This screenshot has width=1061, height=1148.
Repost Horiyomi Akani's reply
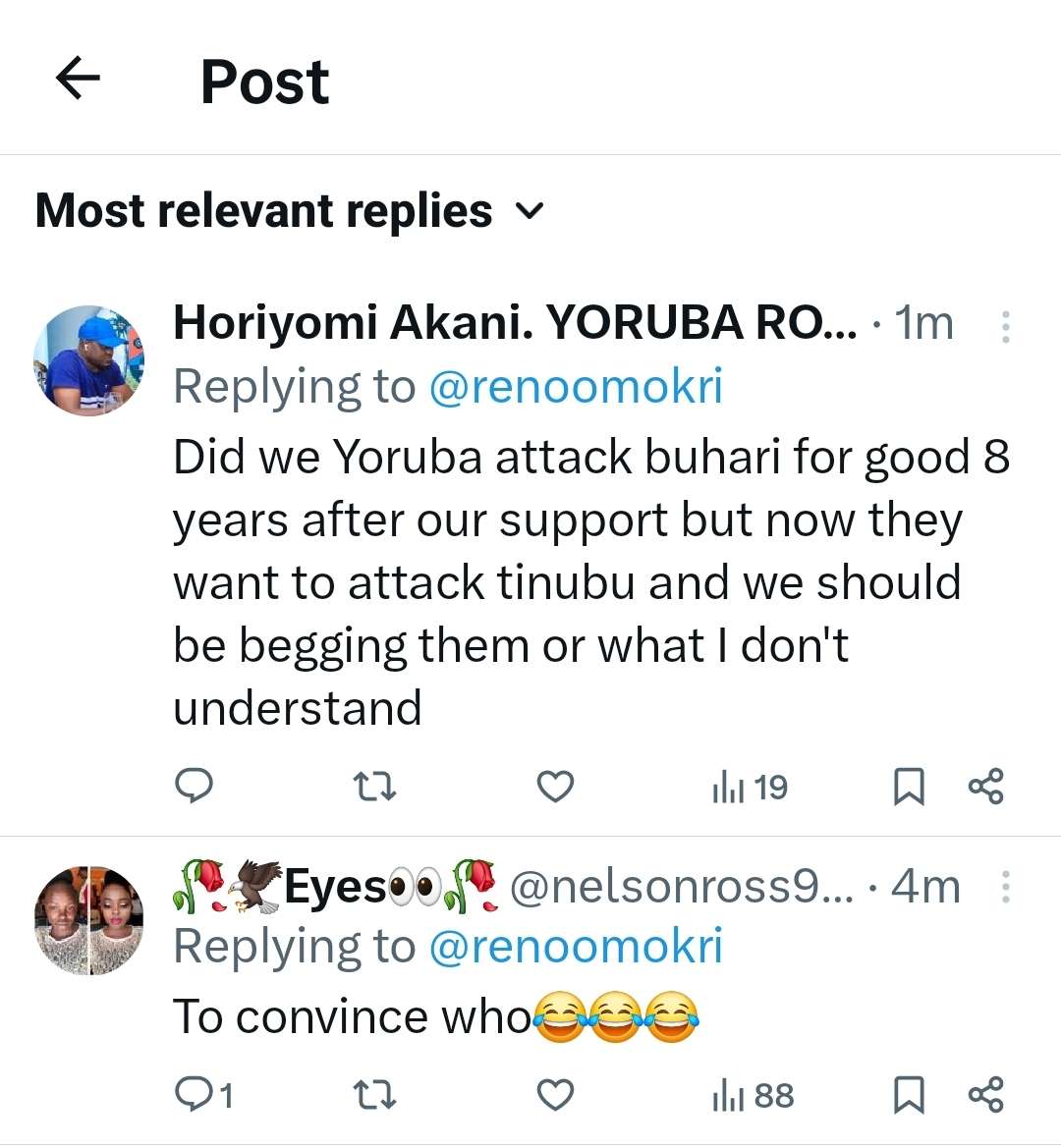[x=374, y=787]
